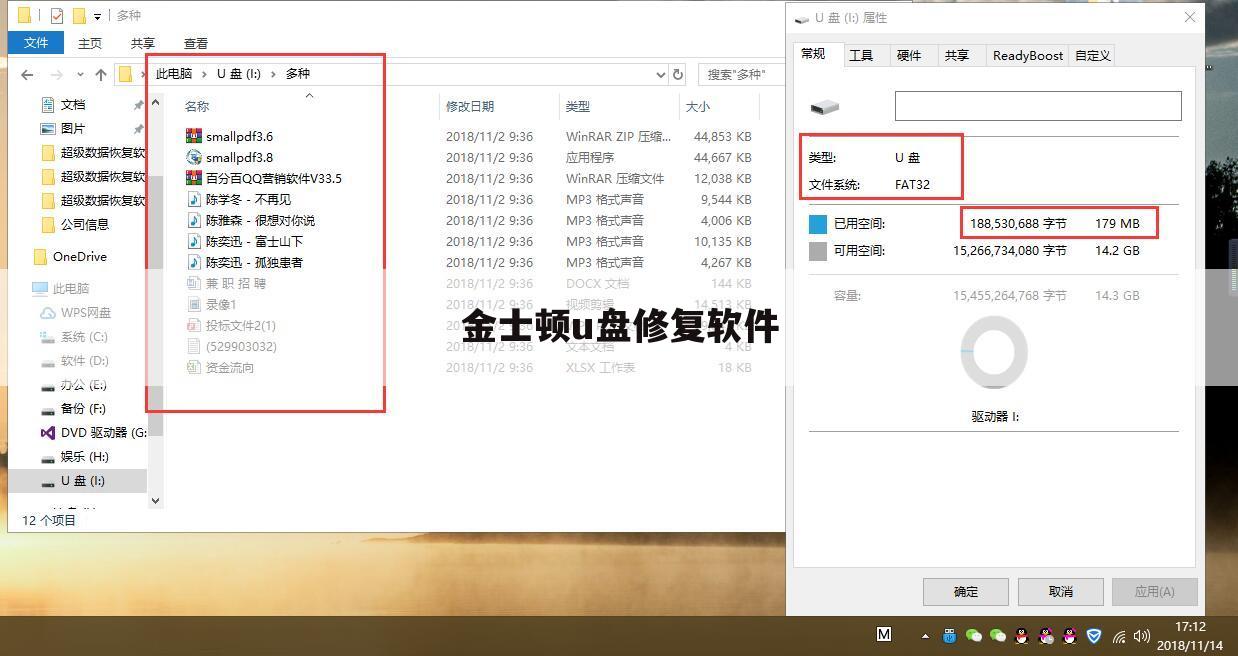Select U 盘 (I:) in navigation pane
1238x656 pixels.
click(x=82, y=480)
